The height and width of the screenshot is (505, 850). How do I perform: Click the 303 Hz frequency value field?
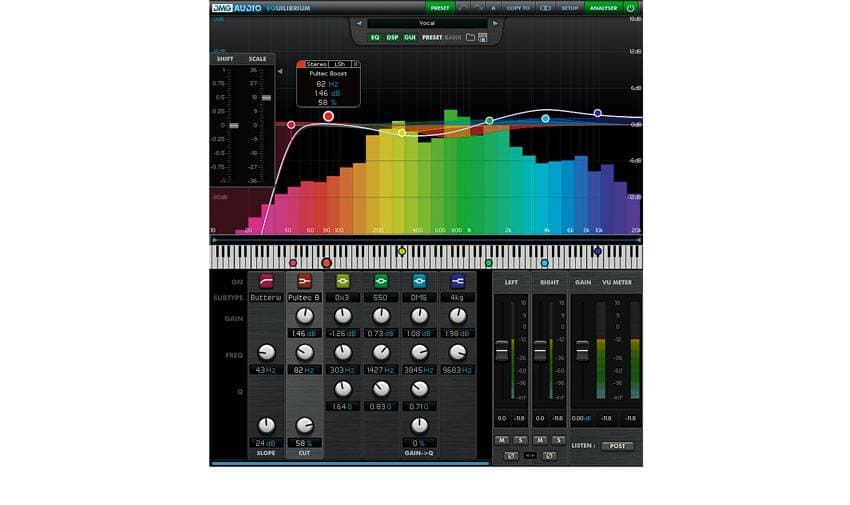[343, 370]
